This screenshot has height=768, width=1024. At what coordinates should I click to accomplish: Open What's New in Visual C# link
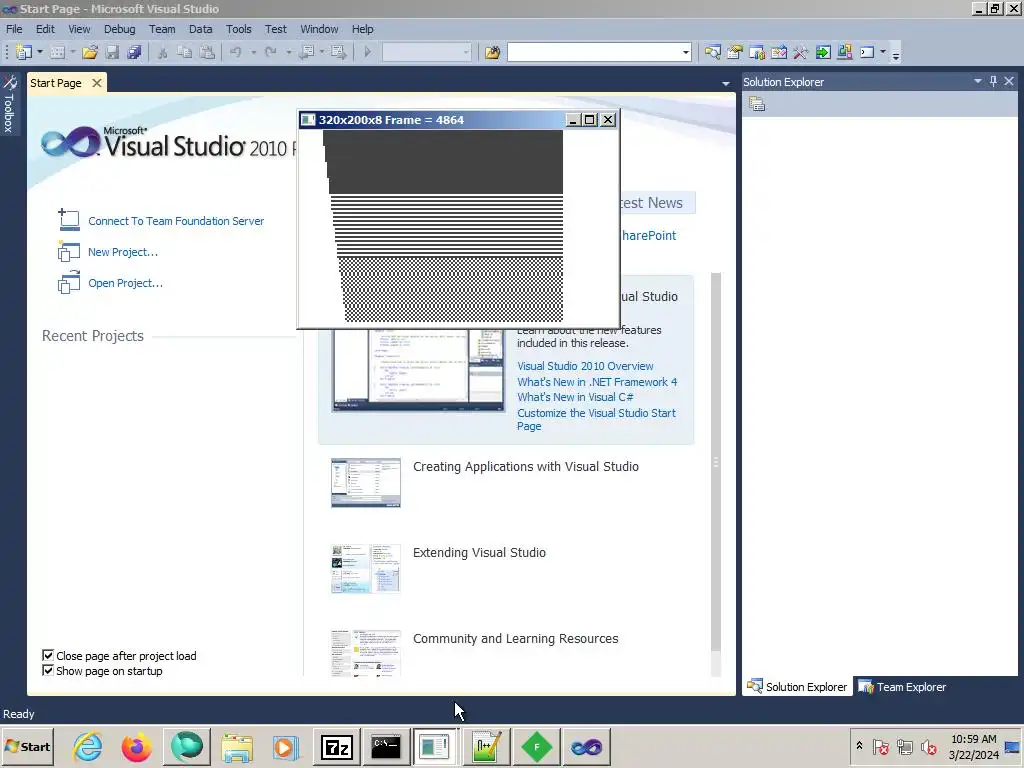(x=575, y=396)
